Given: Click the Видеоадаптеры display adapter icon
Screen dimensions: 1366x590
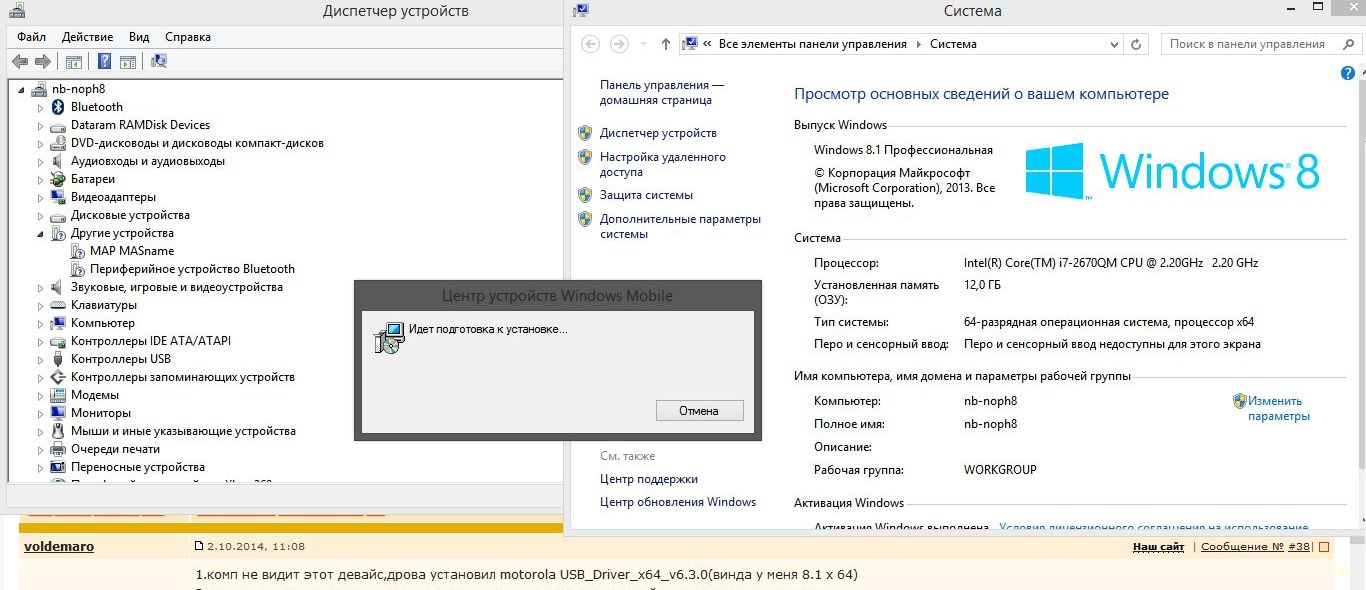Looking at the screenshot, I should coord(58,197).
